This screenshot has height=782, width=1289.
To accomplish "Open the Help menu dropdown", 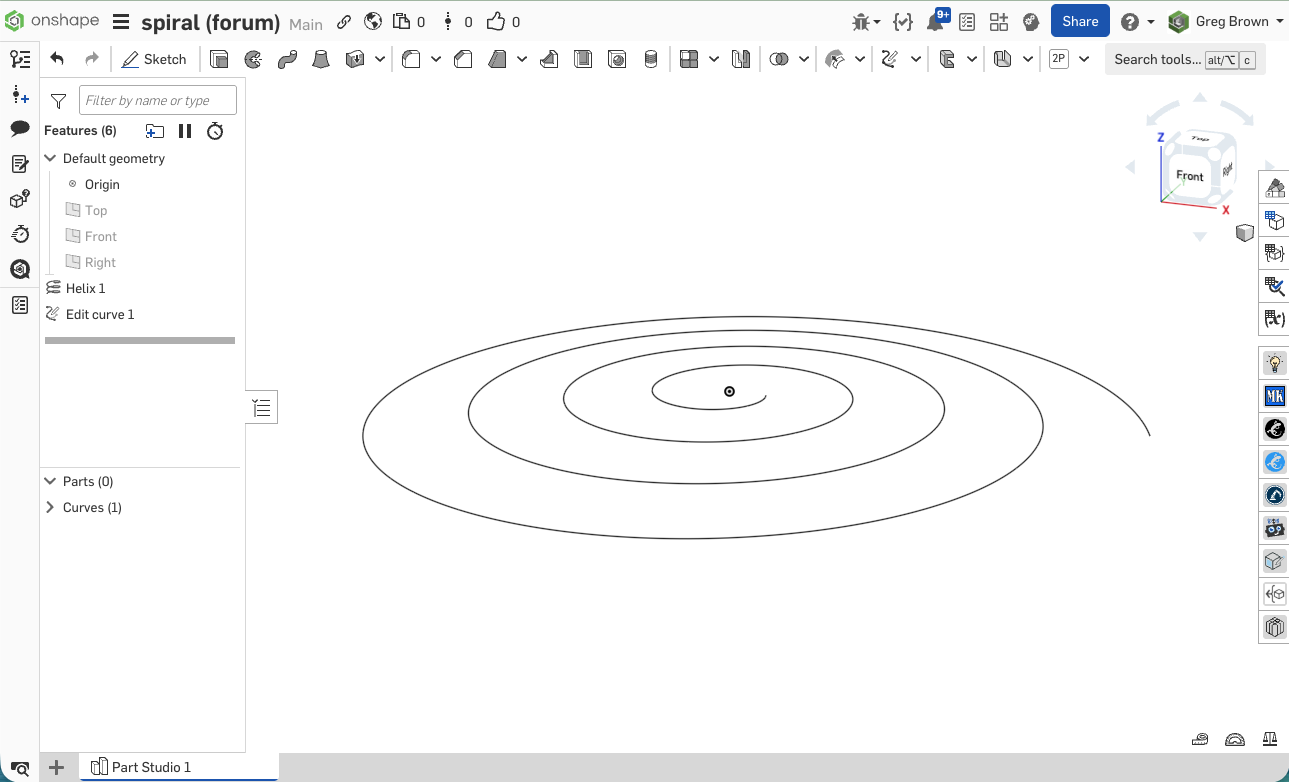I will tap(1137, 22).
